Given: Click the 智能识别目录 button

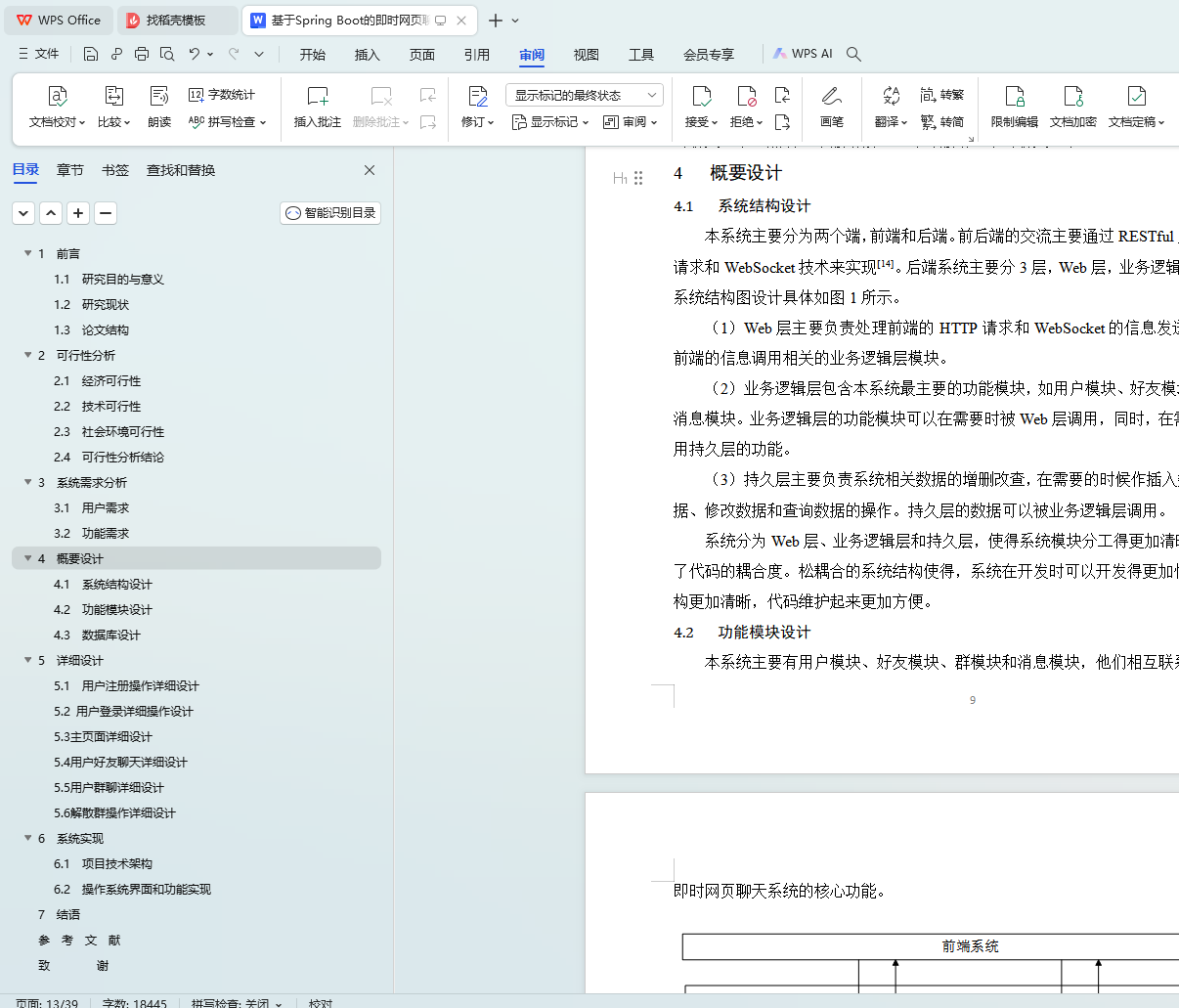Looking at the screenshot, I should (x=330, y=213).
